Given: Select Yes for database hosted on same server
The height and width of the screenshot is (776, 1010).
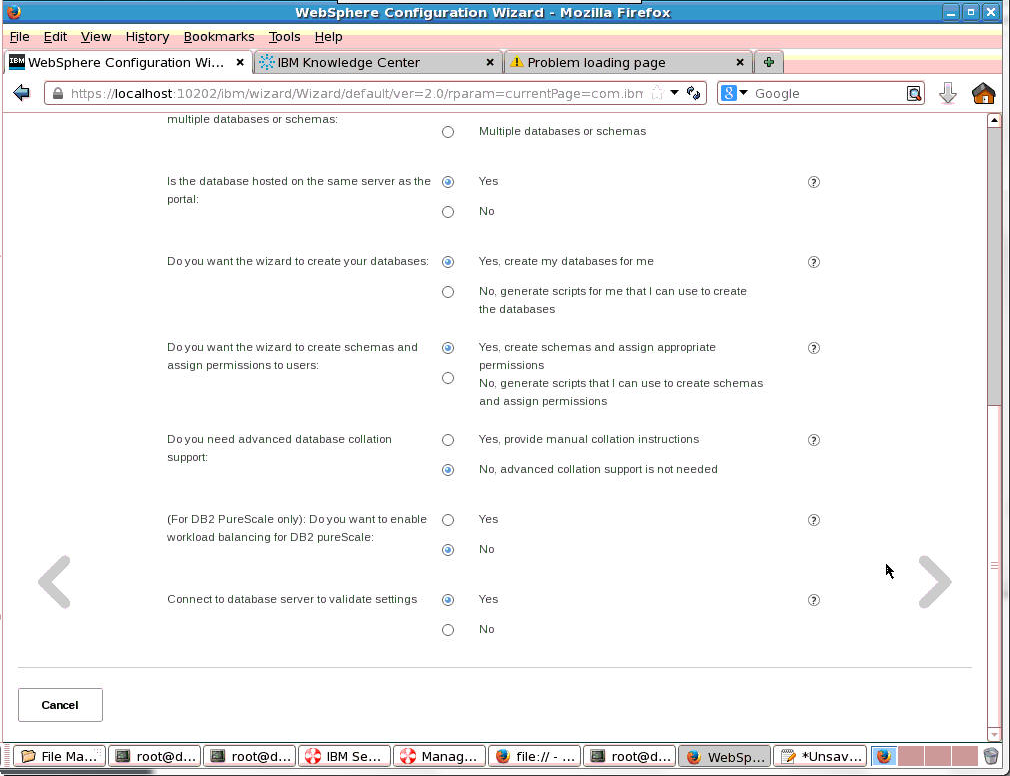Looking at the screenshot, I should coord(448,182).
